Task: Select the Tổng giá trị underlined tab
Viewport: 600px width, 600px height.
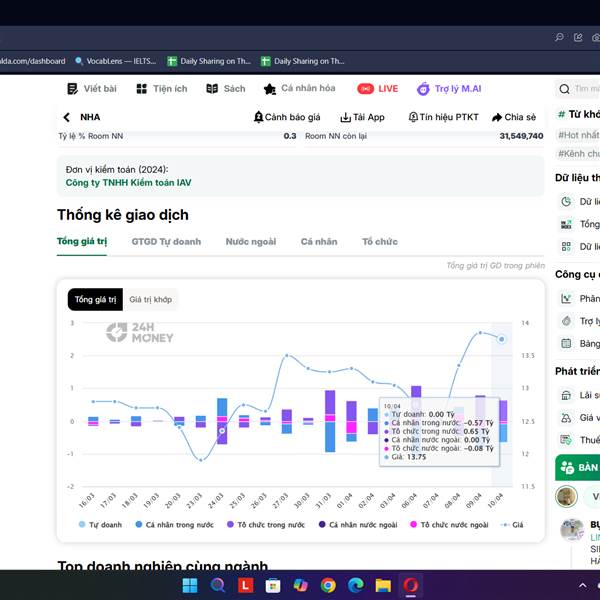Action: tap(82, 241)
